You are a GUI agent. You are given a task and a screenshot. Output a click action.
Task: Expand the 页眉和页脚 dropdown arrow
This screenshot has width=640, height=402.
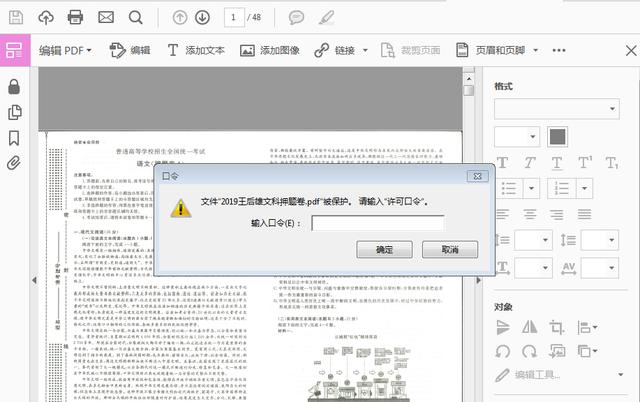click(x=536, y=50)
